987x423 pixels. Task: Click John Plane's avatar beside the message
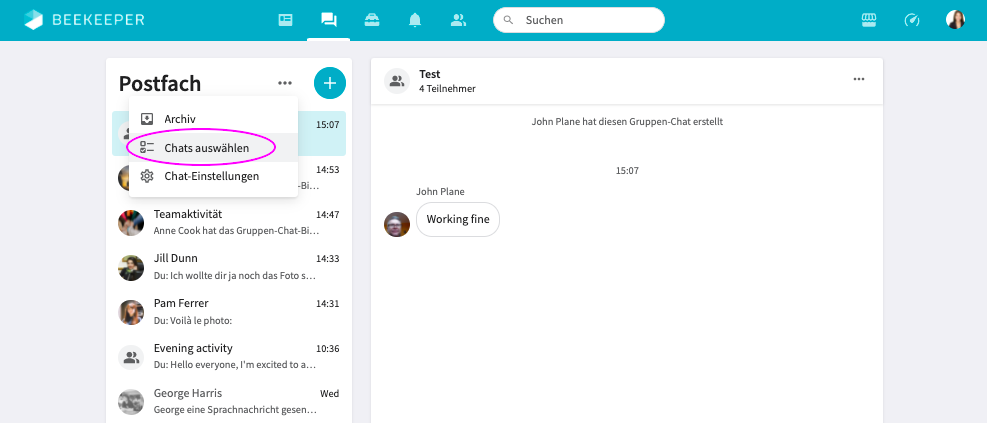click(x=397, y=224)
